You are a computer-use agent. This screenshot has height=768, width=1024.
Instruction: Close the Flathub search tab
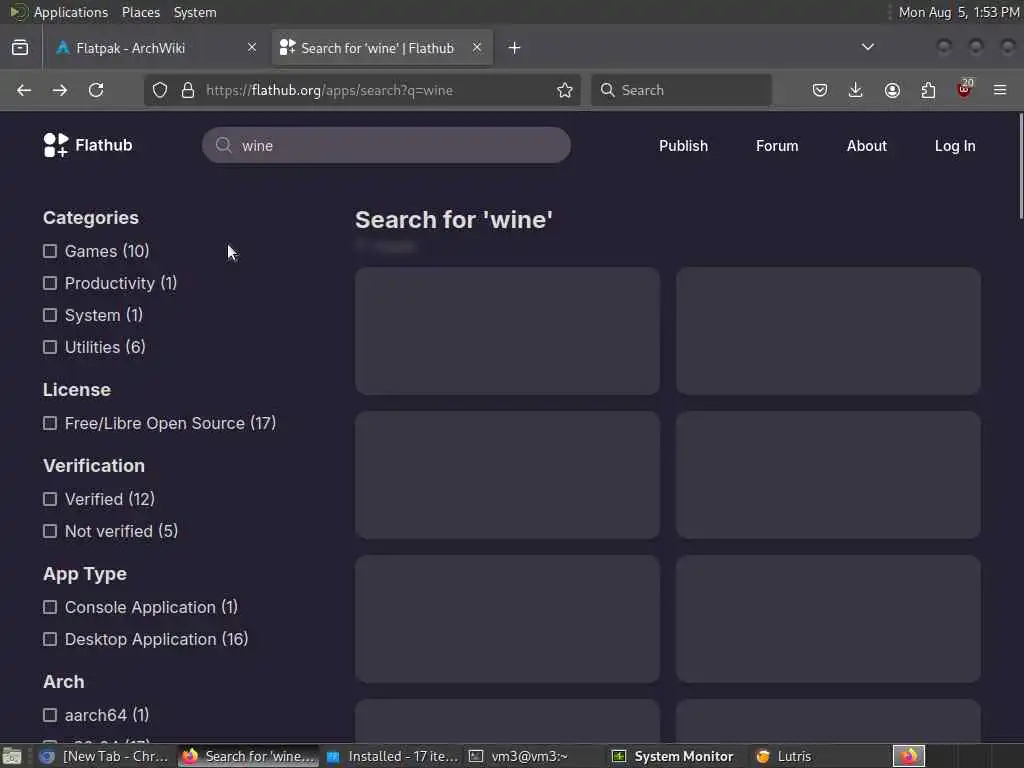click(x=477, y=47)
